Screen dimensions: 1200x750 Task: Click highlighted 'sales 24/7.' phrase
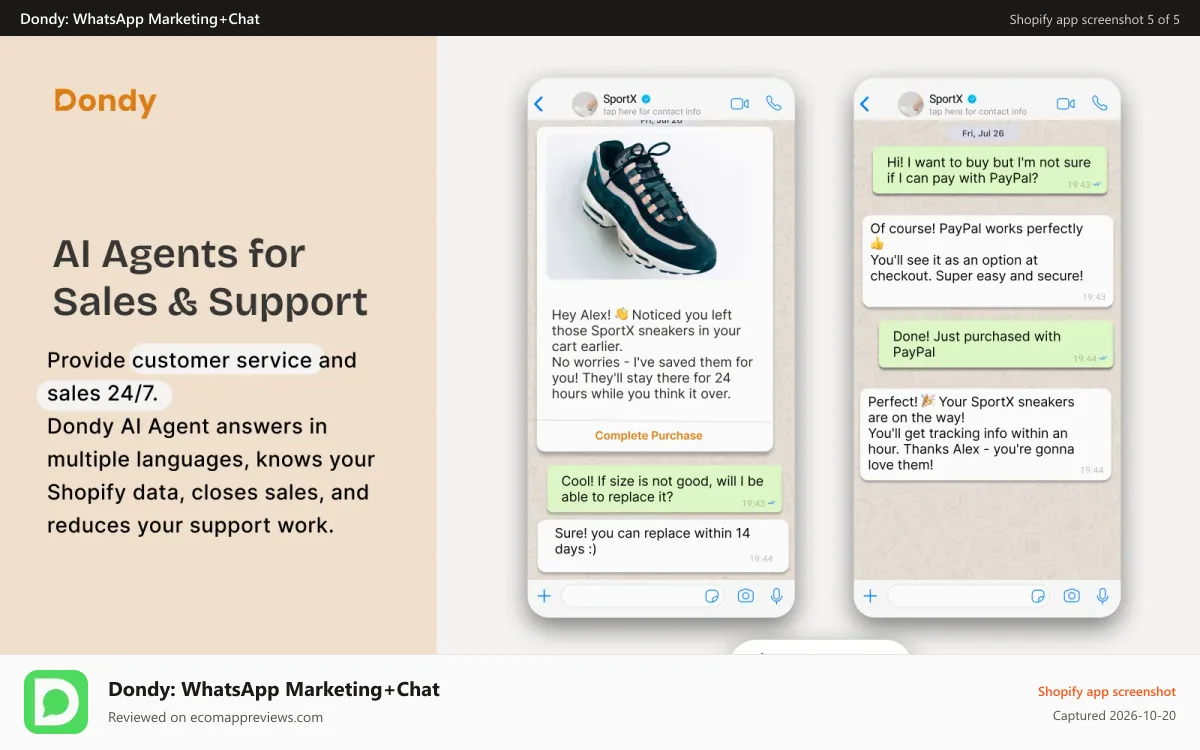tap(103, 393)
